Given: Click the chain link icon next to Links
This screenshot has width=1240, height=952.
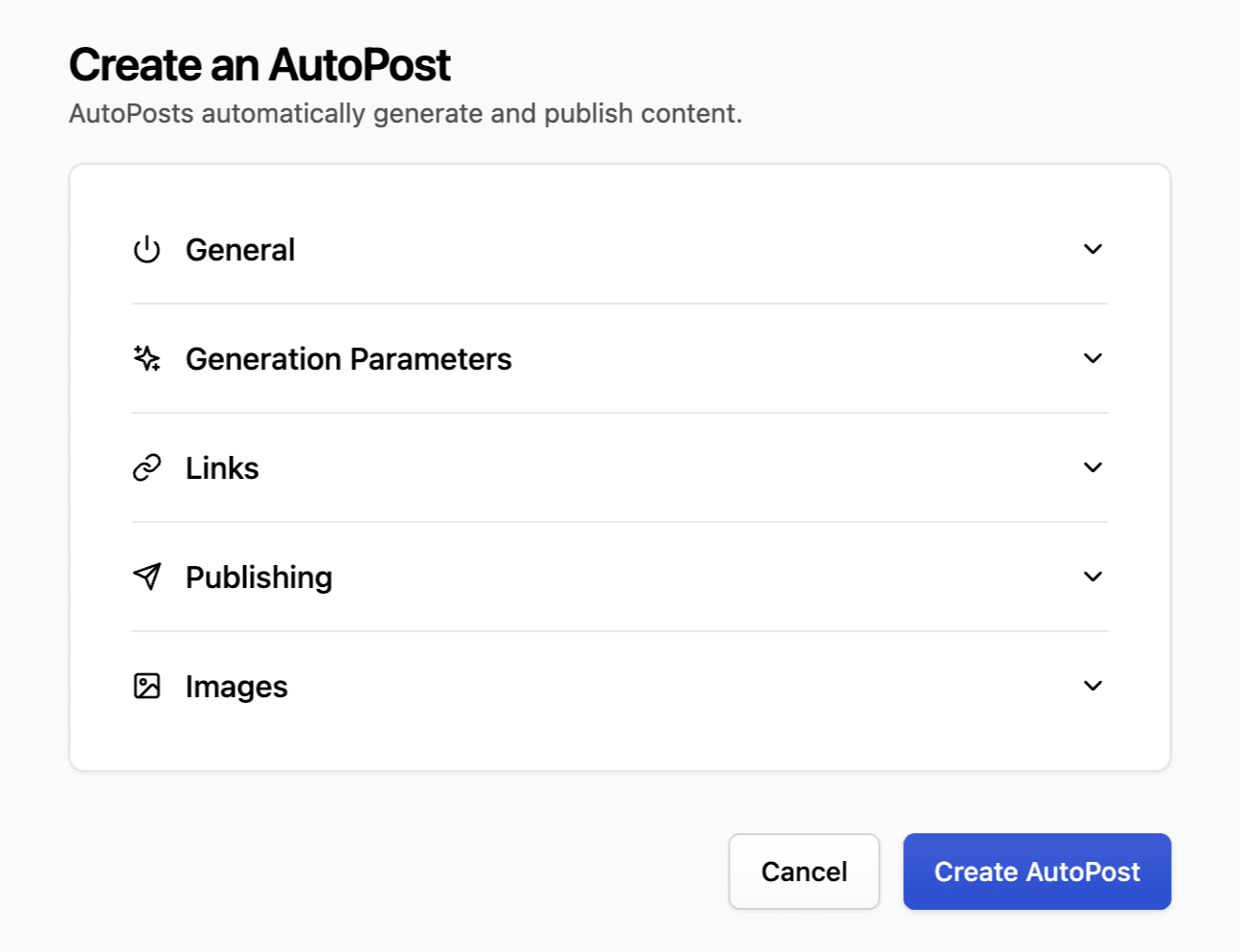Looking at the screenshot, I should tap(146, 467).
